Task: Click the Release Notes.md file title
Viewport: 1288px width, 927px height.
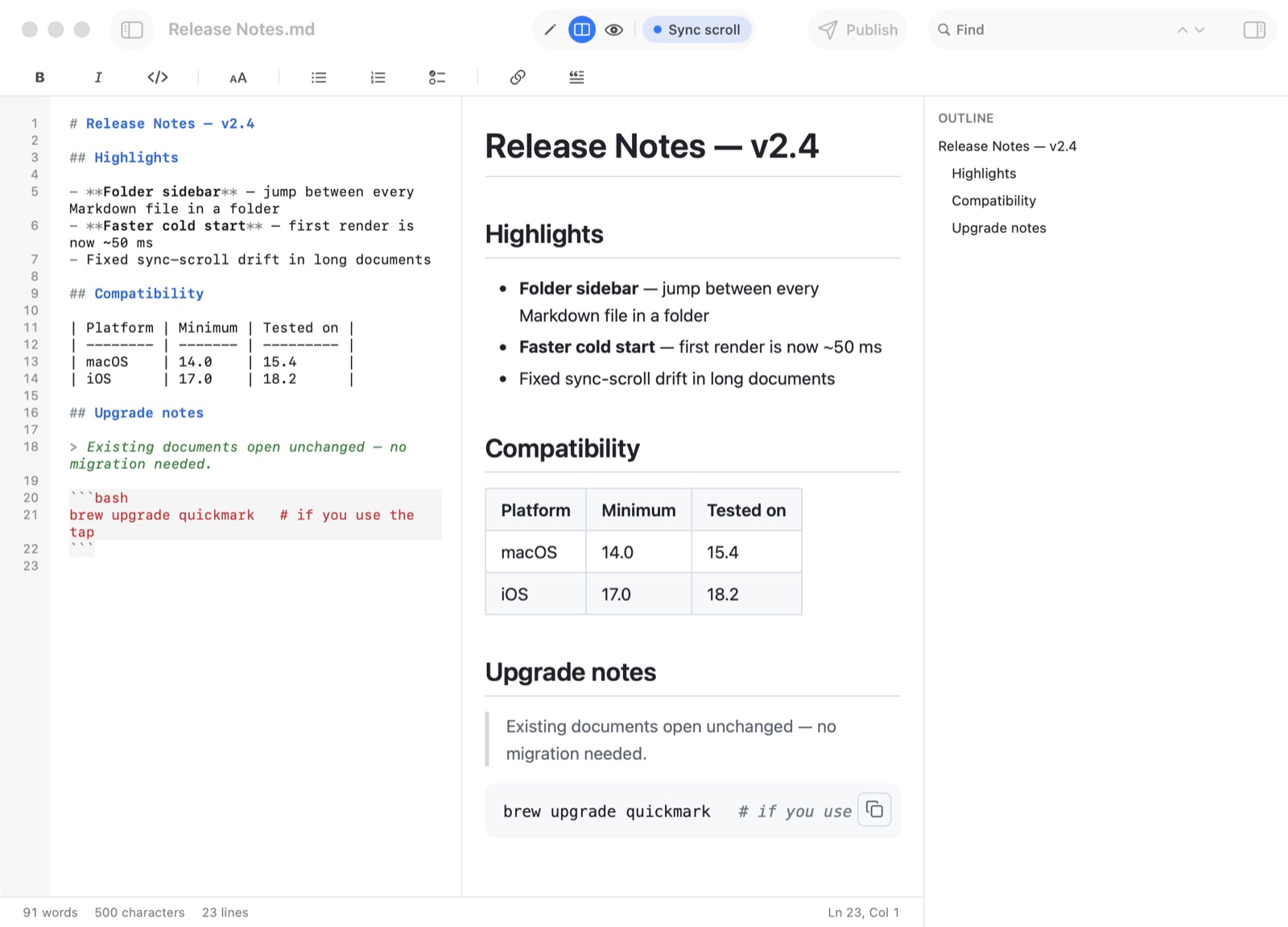Action: pyautogui.click(x=242, y=30)
